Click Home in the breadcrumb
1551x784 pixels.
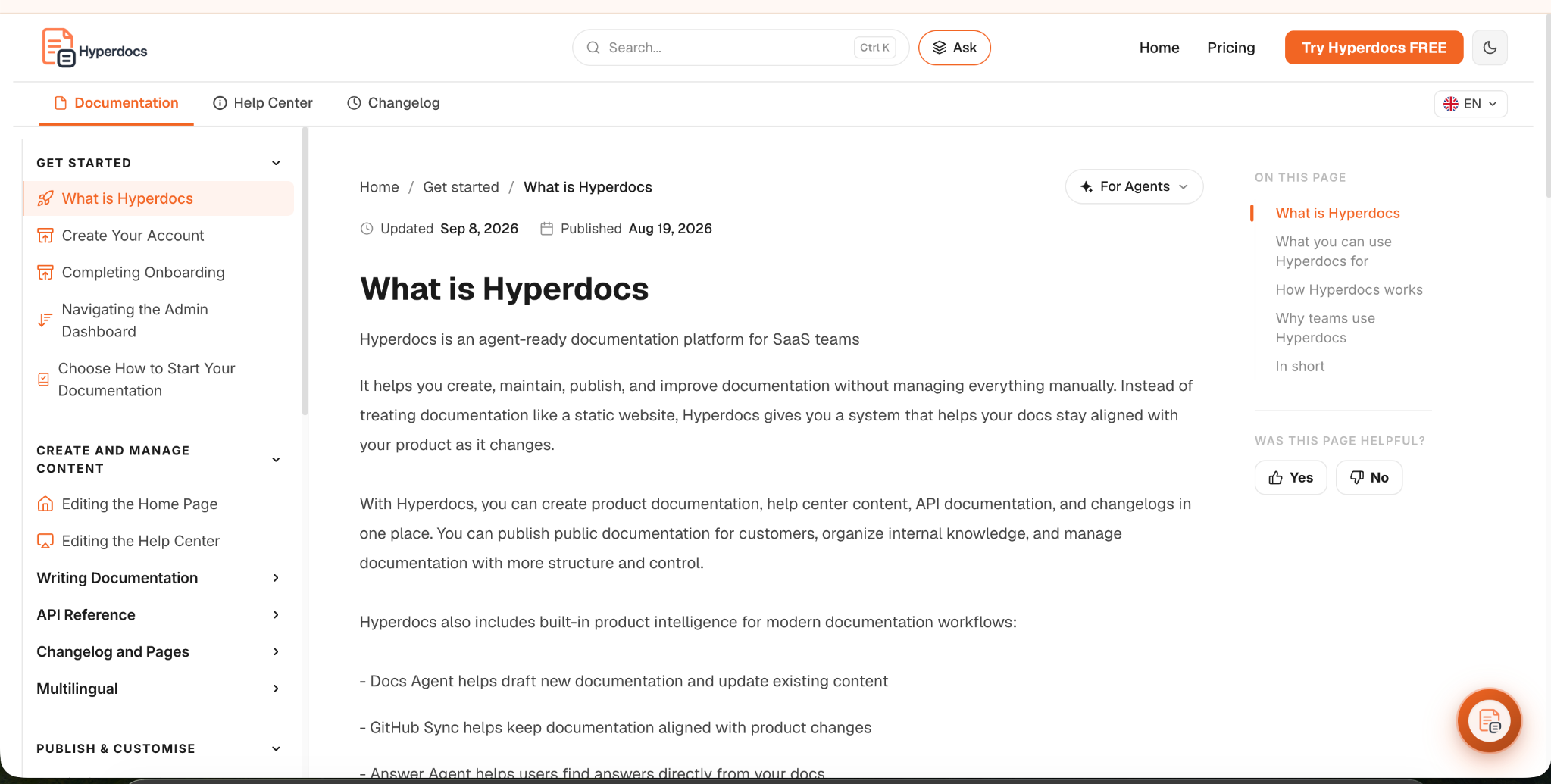379,187
